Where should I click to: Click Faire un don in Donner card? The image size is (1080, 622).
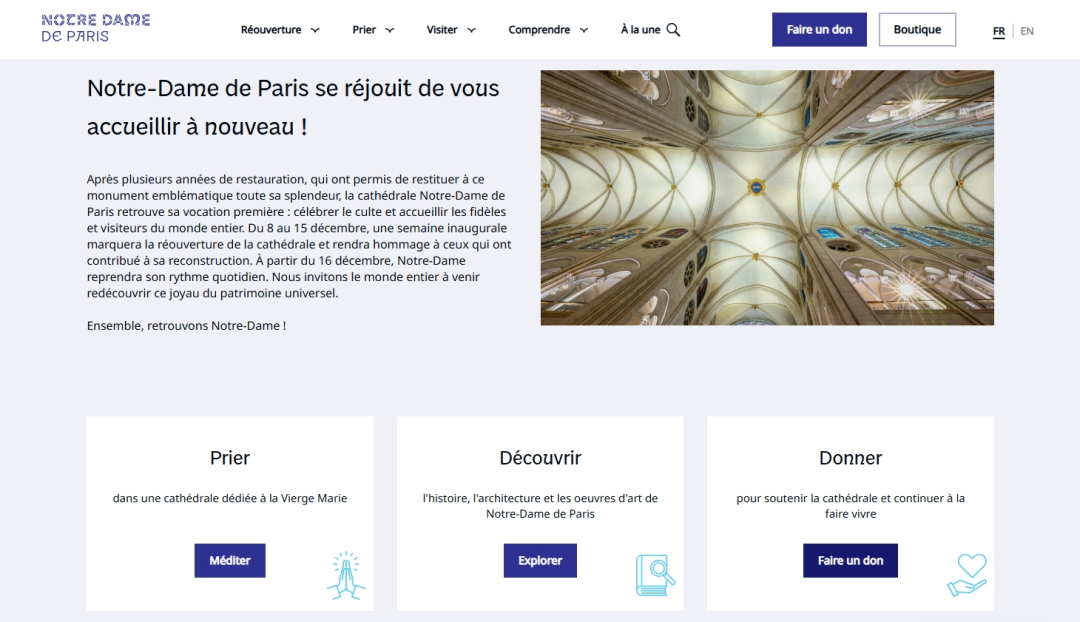(x=850, y=561)
